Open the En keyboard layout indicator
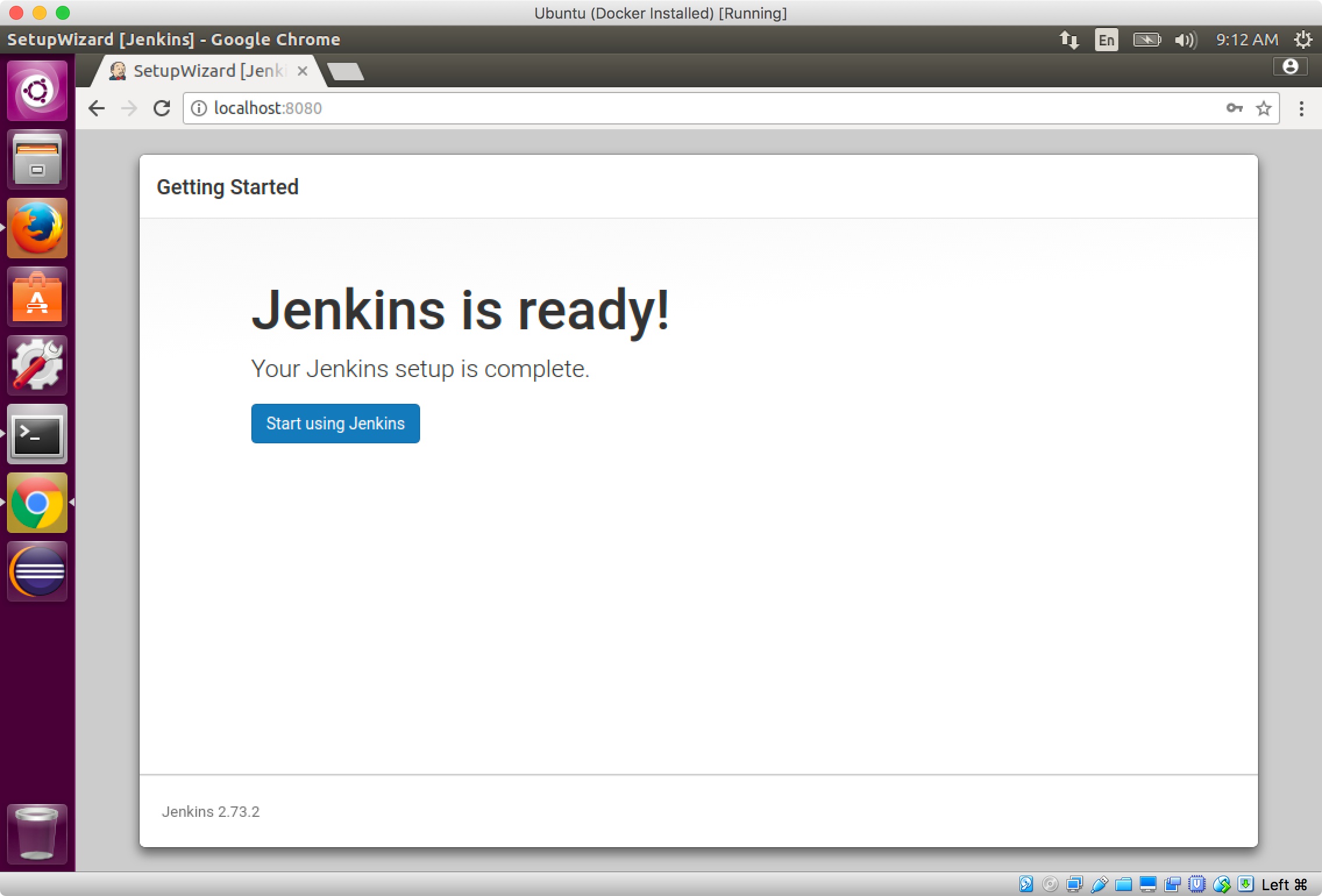 tap(1106, 40)
